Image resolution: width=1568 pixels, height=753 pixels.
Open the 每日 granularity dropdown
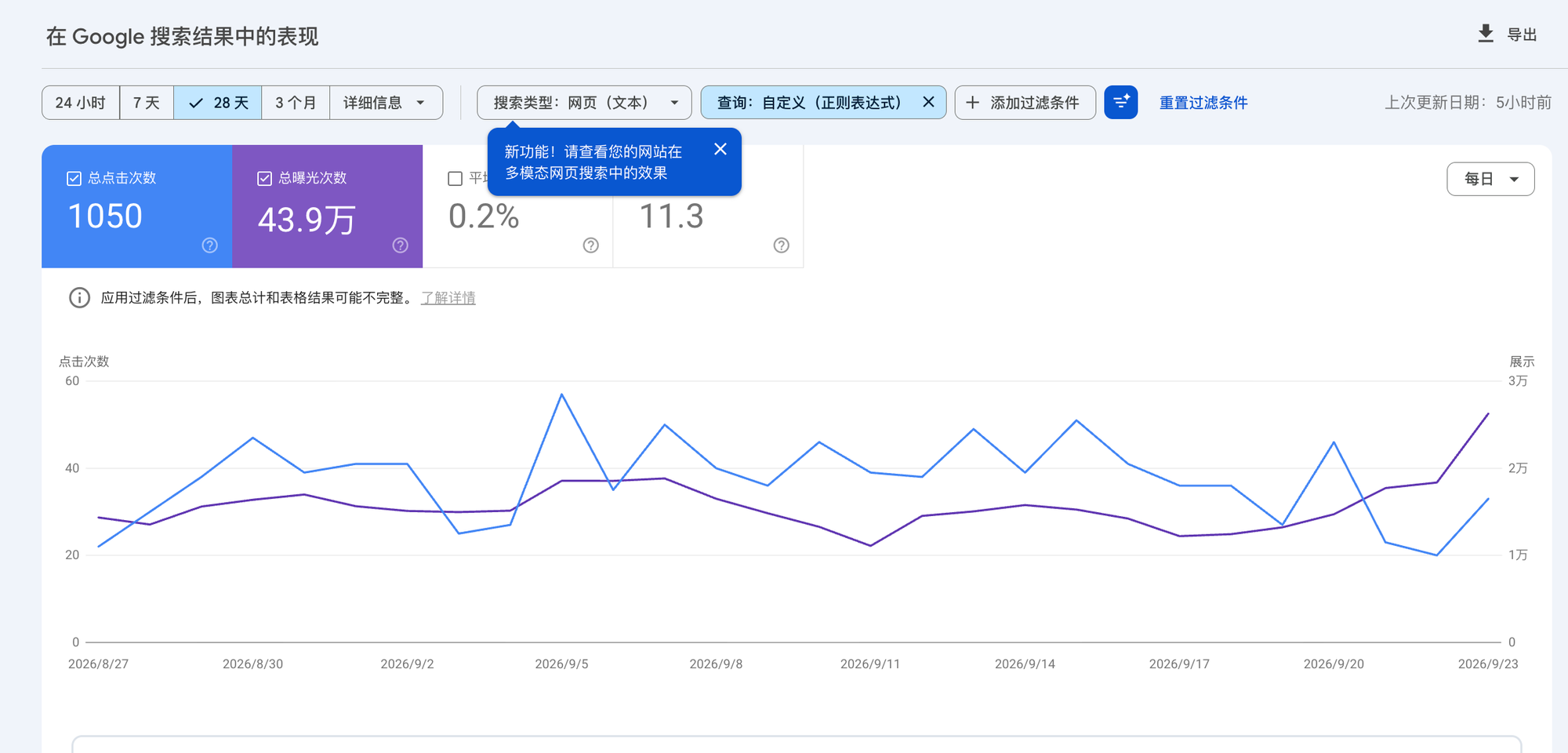[x=1490, y=179]
